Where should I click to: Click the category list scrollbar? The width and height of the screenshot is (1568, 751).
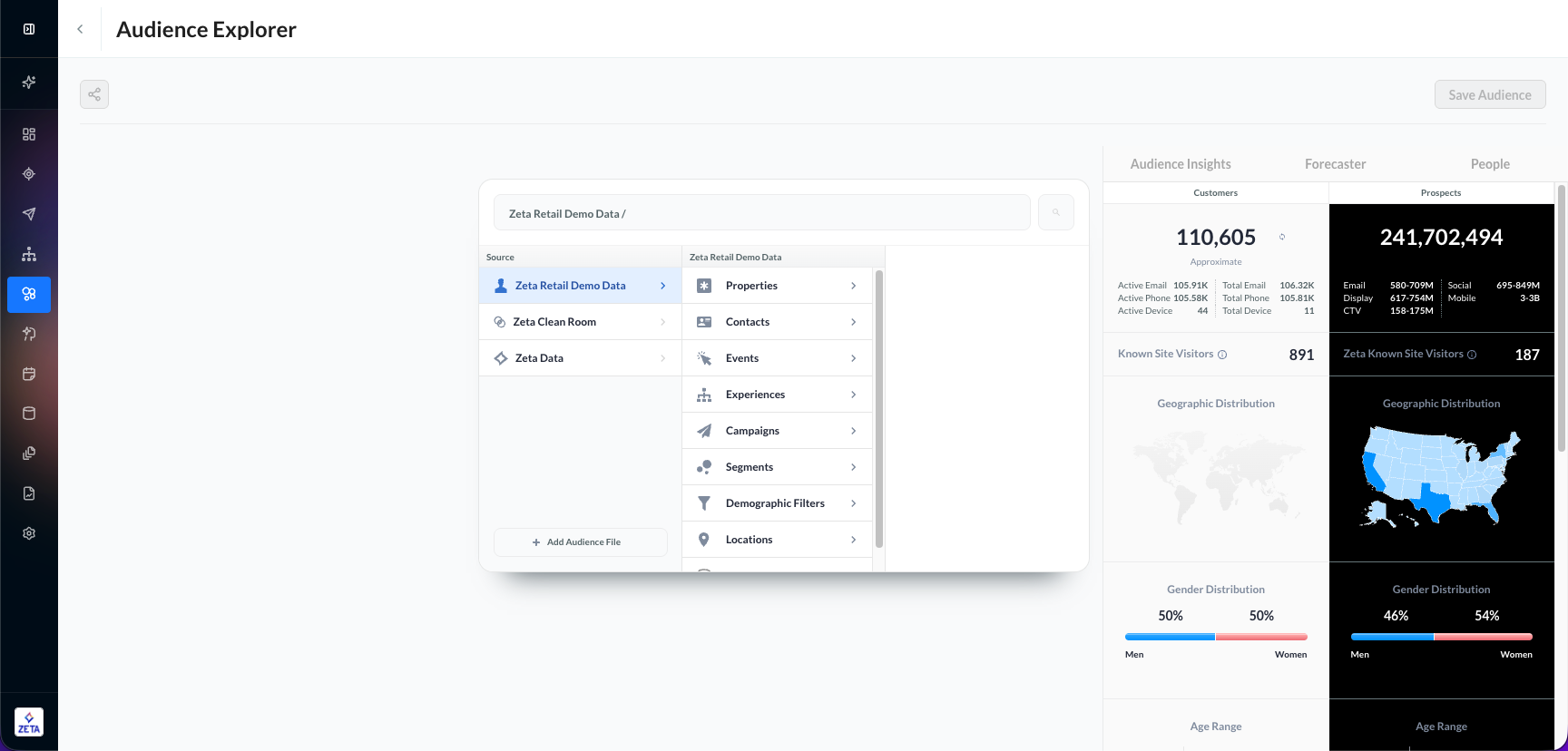pyautogui.click(x=879, y=409)
